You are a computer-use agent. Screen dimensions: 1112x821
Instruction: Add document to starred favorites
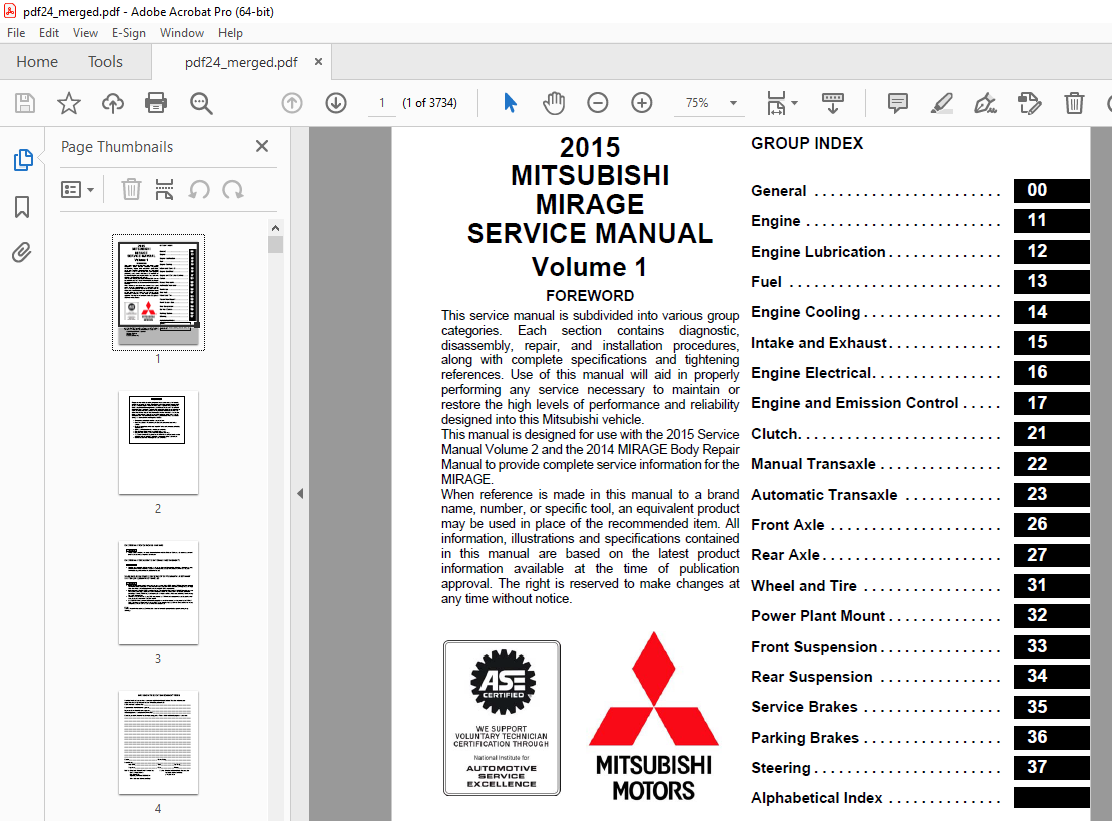[69, 104]
